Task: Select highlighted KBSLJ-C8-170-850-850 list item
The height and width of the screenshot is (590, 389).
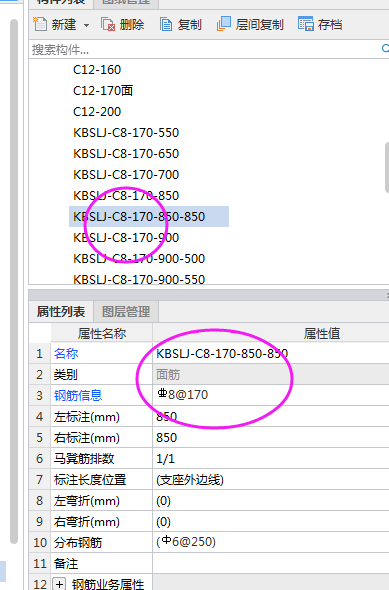Action: [149, 217]
